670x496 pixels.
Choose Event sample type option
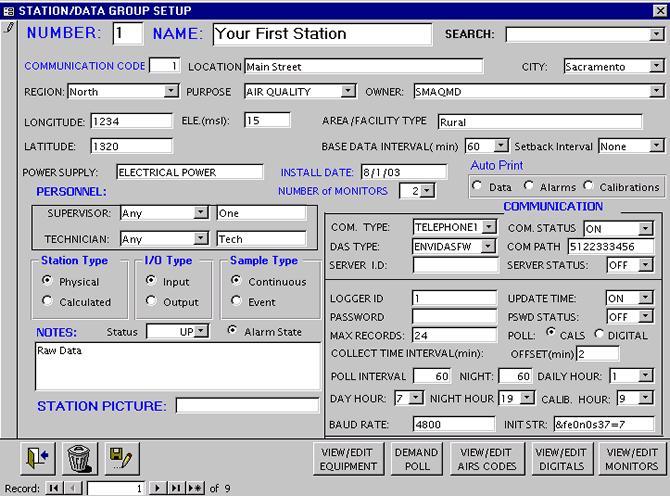coord(236,302)
